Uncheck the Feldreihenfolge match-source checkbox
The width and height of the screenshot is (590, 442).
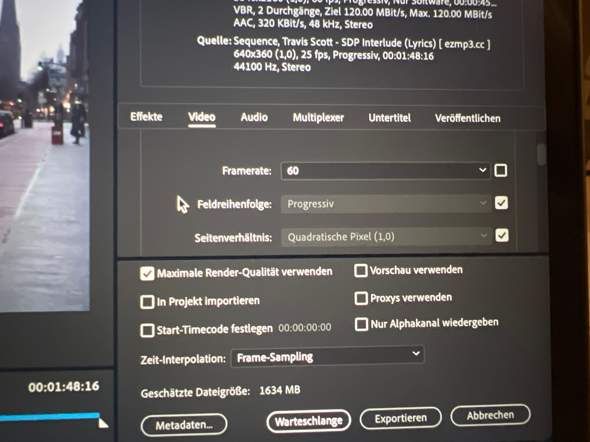pos(501,203)
